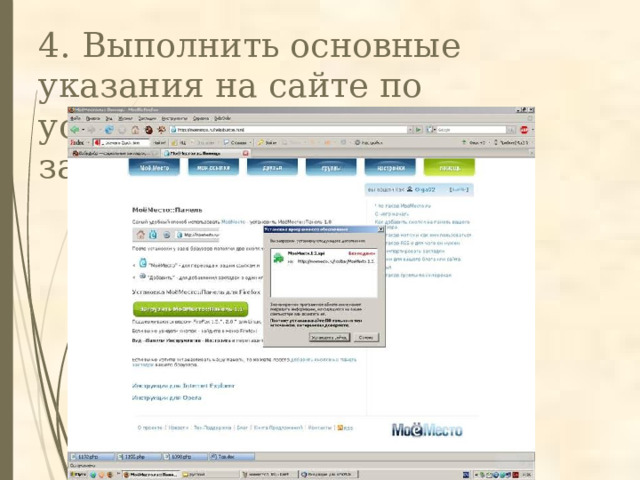Close the second browser tab with red X
Viewport: 640px width, 480px height.
point(246,153)
